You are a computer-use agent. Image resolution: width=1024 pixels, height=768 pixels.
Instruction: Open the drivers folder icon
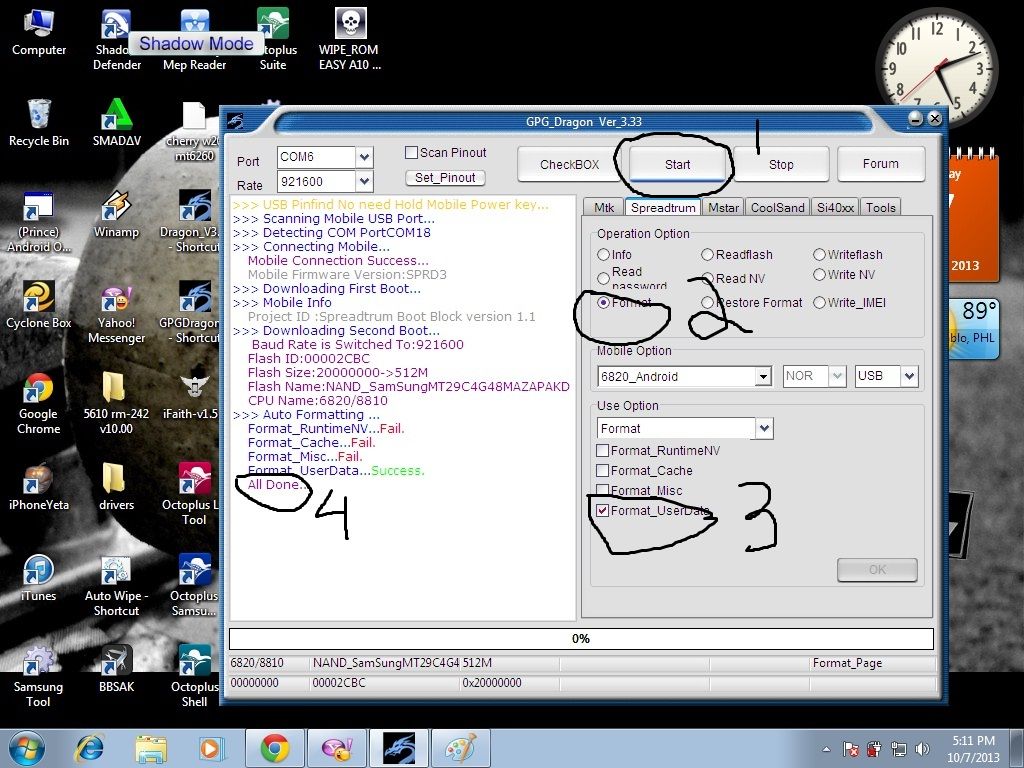[116, 487]
